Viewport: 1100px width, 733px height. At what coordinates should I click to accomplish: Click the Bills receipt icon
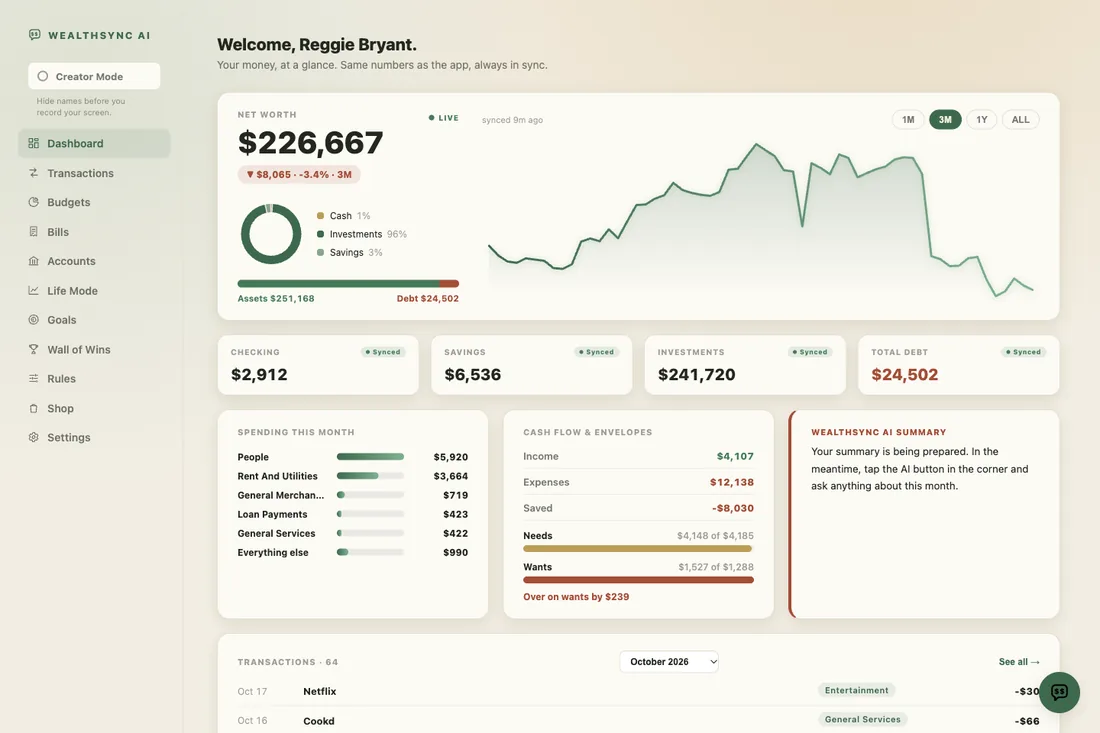tap(34, 231)
